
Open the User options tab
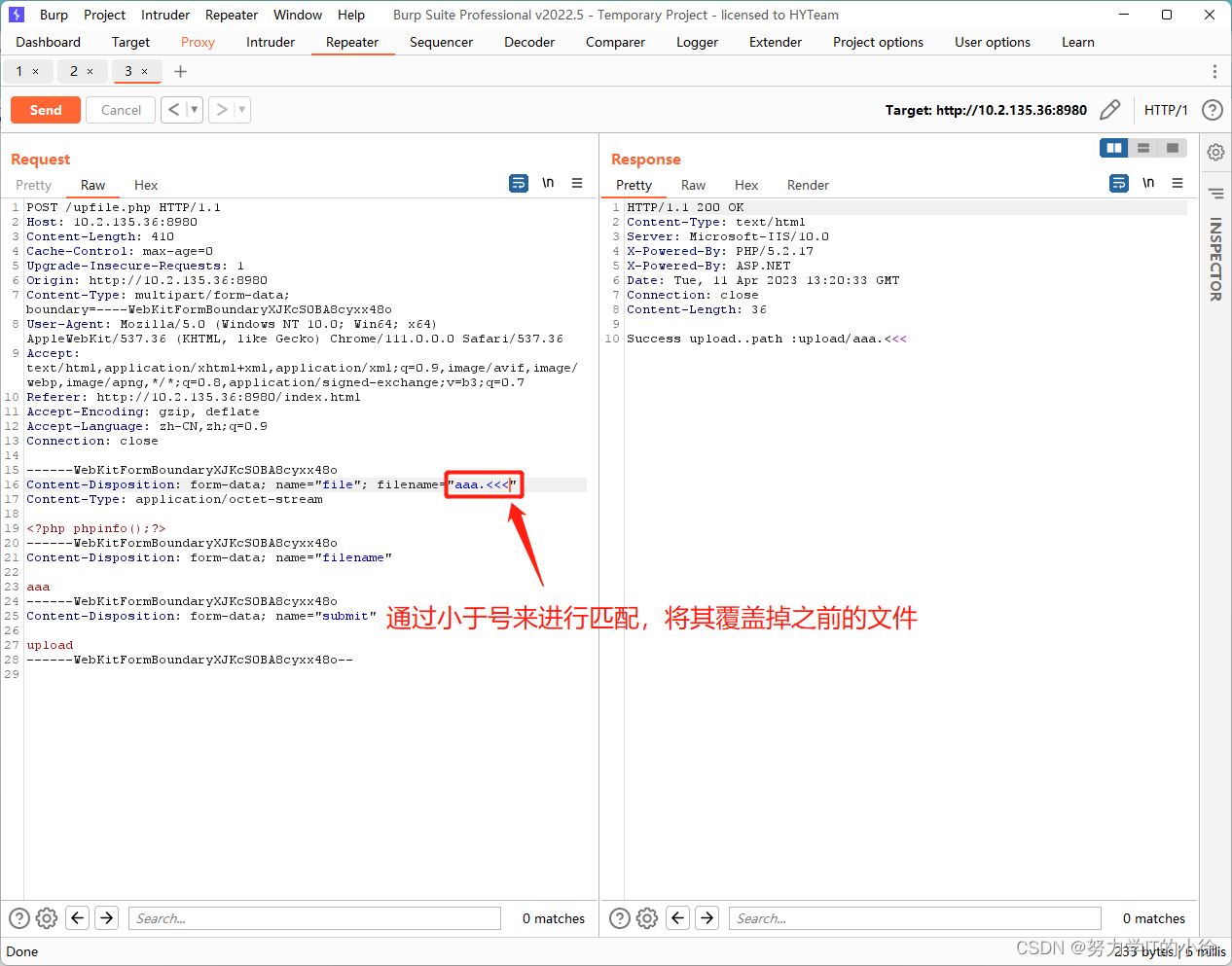click(993, 42)
